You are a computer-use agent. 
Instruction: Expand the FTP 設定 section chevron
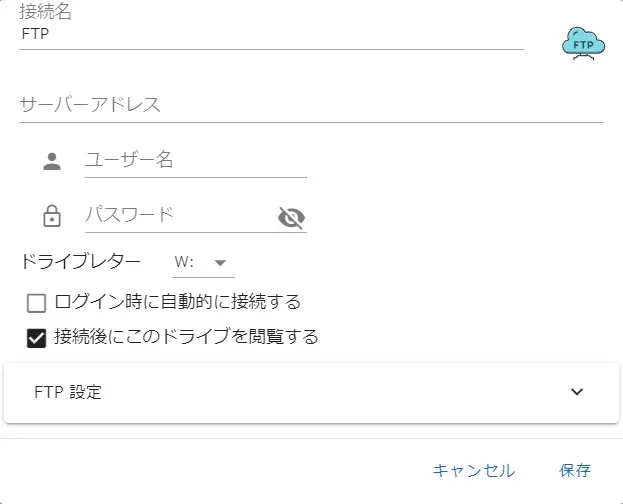[x=577, y=392]
